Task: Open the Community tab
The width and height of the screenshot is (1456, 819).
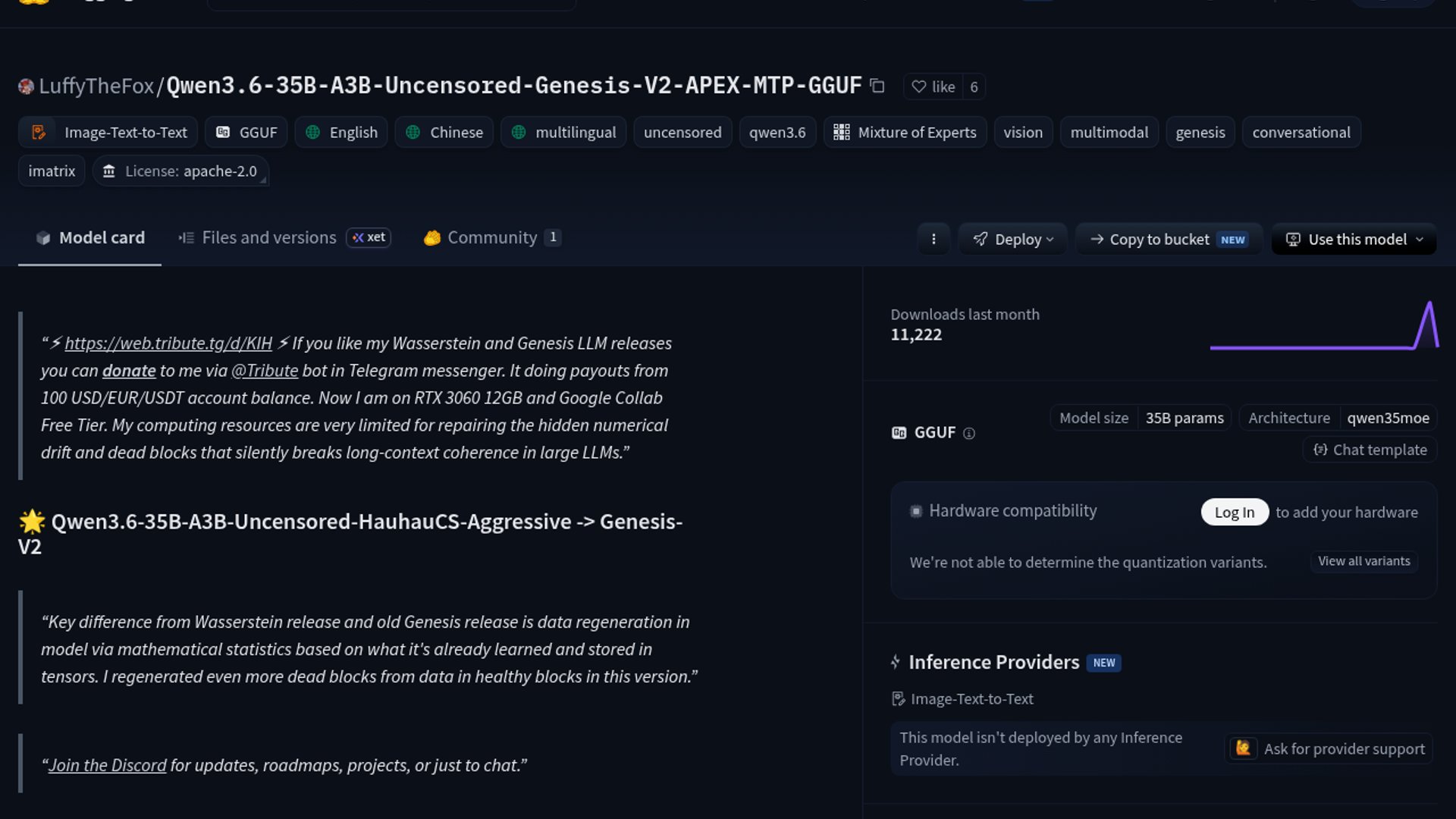Action: [492, 237]
